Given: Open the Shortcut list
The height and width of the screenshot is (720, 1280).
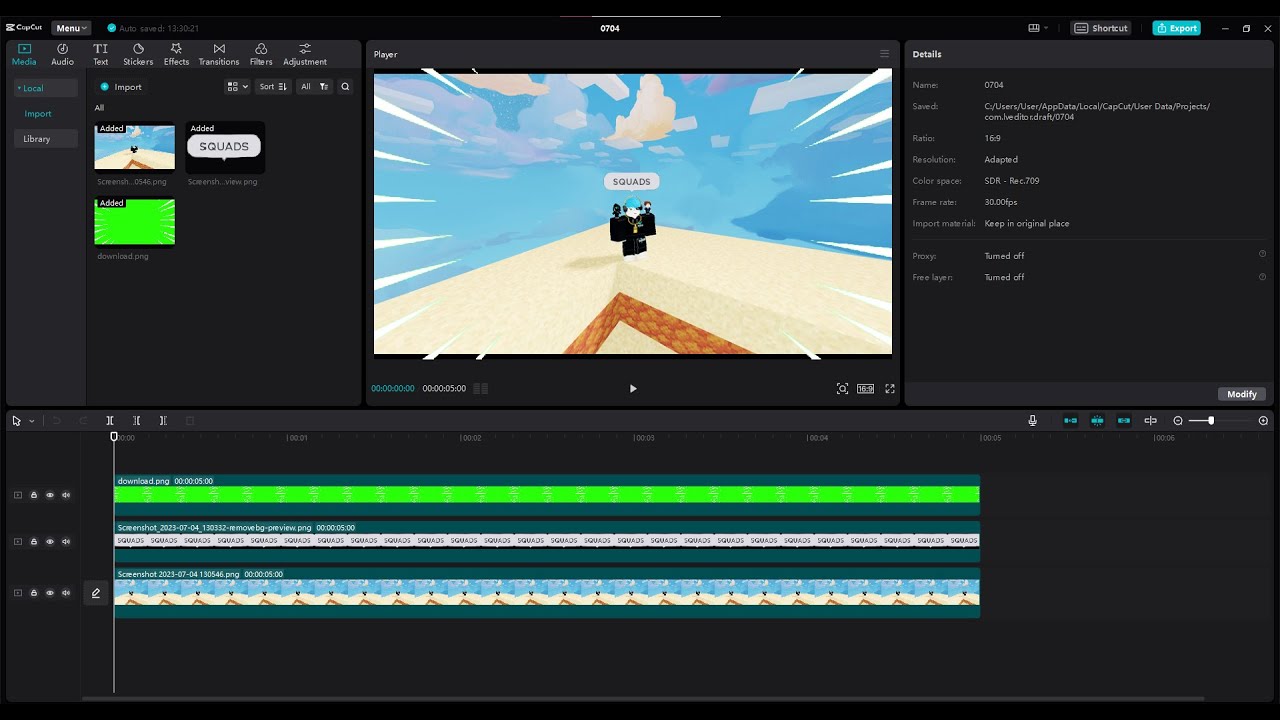Looking at the screenshot, I should tap(1101, 28).
